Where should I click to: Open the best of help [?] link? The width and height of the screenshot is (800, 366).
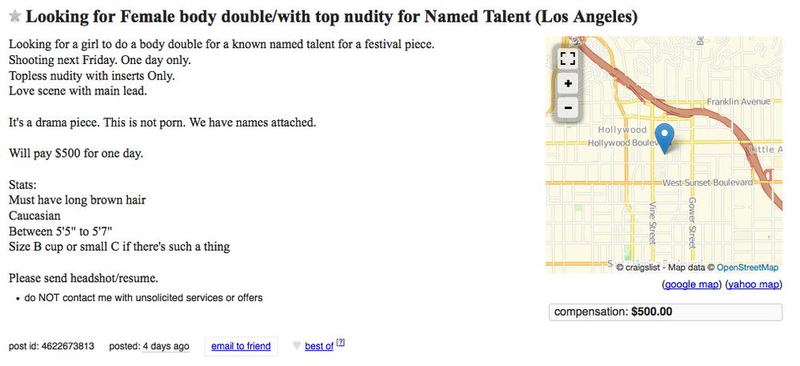(340, 343)
